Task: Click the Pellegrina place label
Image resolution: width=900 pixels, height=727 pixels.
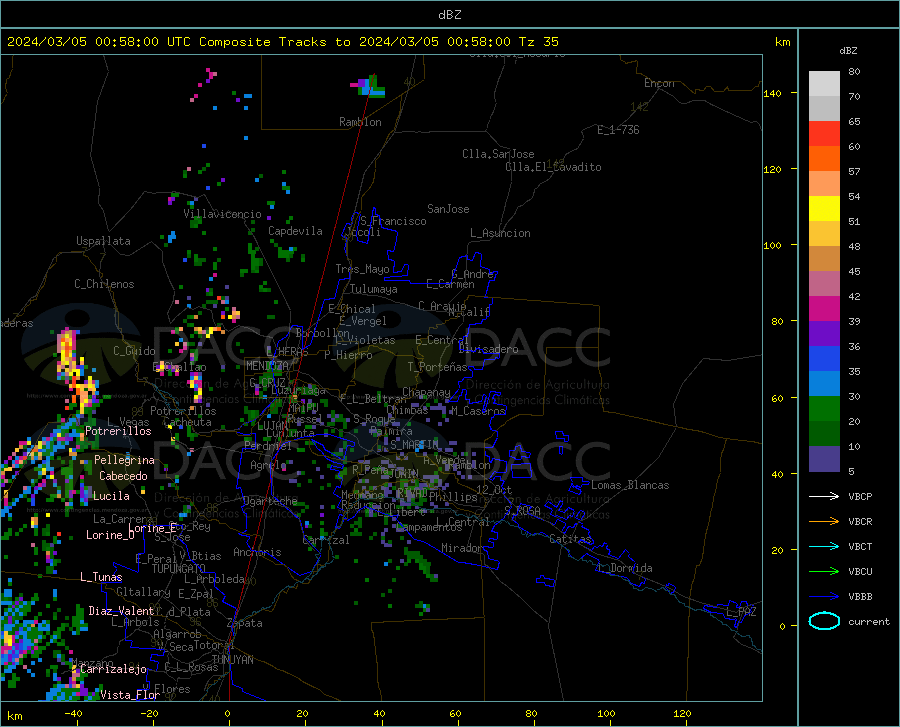Action: click(124, 460)
